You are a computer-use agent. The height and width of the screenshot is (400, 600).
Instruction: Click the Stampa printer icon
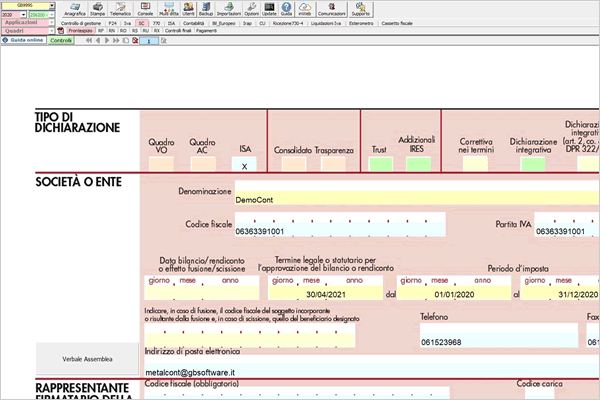pos(98,9)
